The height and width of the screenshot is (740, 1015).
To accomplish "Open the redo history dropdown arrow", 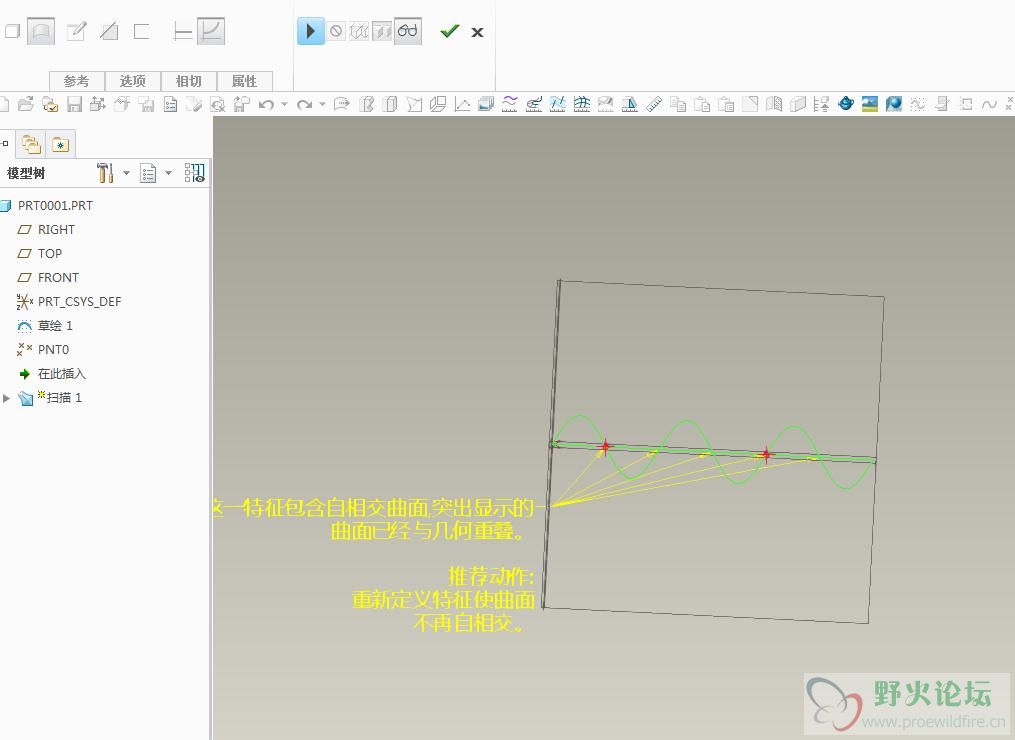I will coord(322,104).
